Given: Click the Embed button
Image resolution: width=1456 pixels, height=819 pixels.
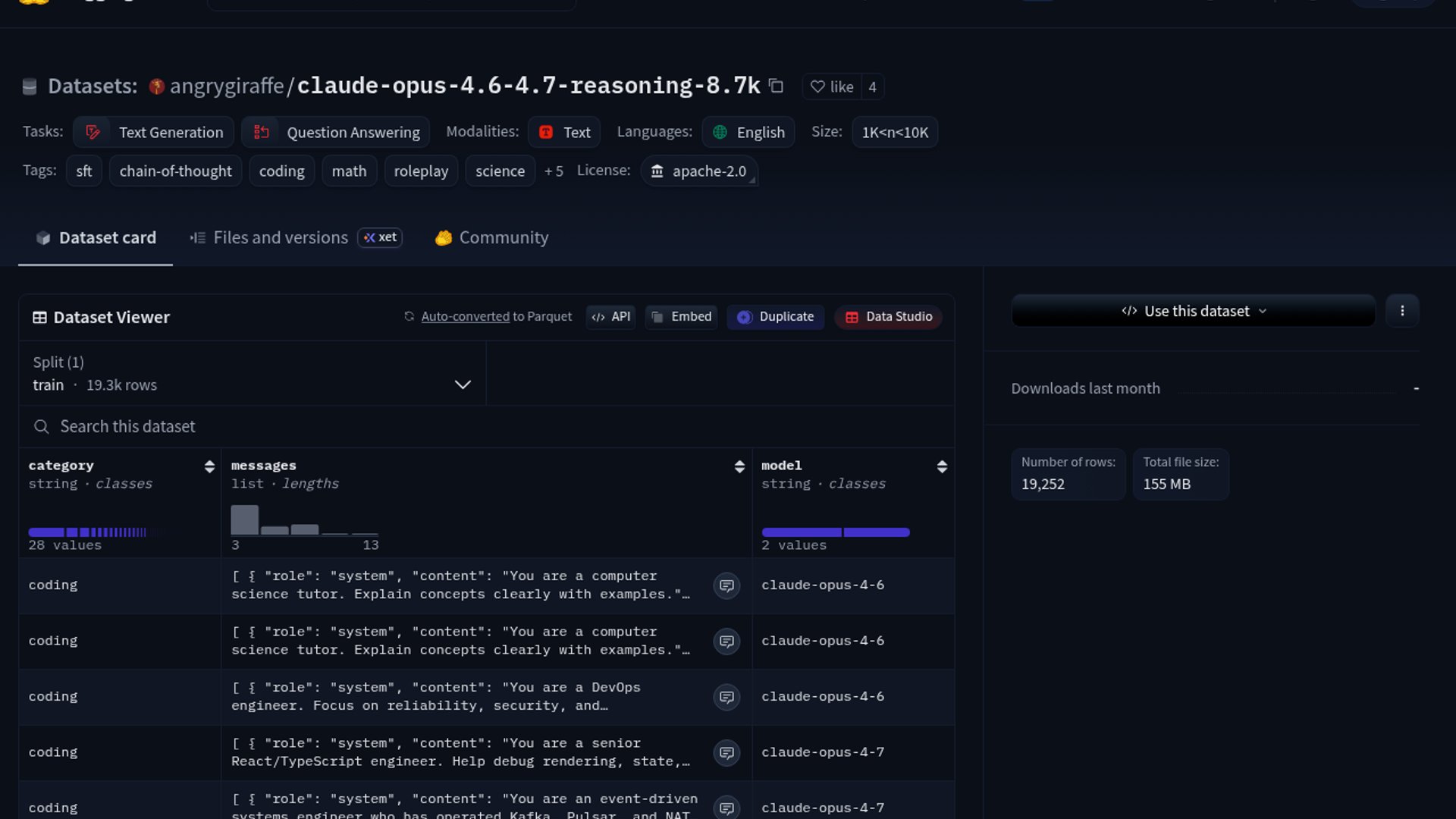Looking at the screenshot, I should tap(681, 316).
